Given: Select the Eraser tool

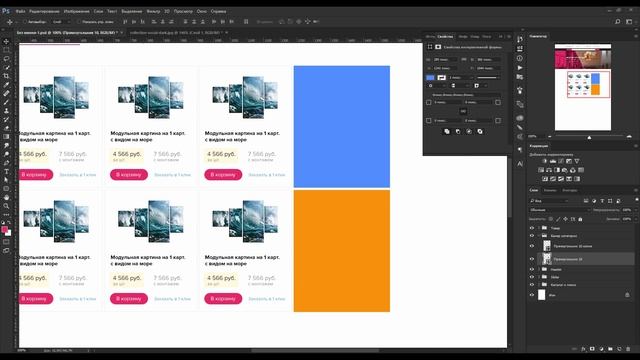Looking at the screenshot, I should tap(6, 128).
